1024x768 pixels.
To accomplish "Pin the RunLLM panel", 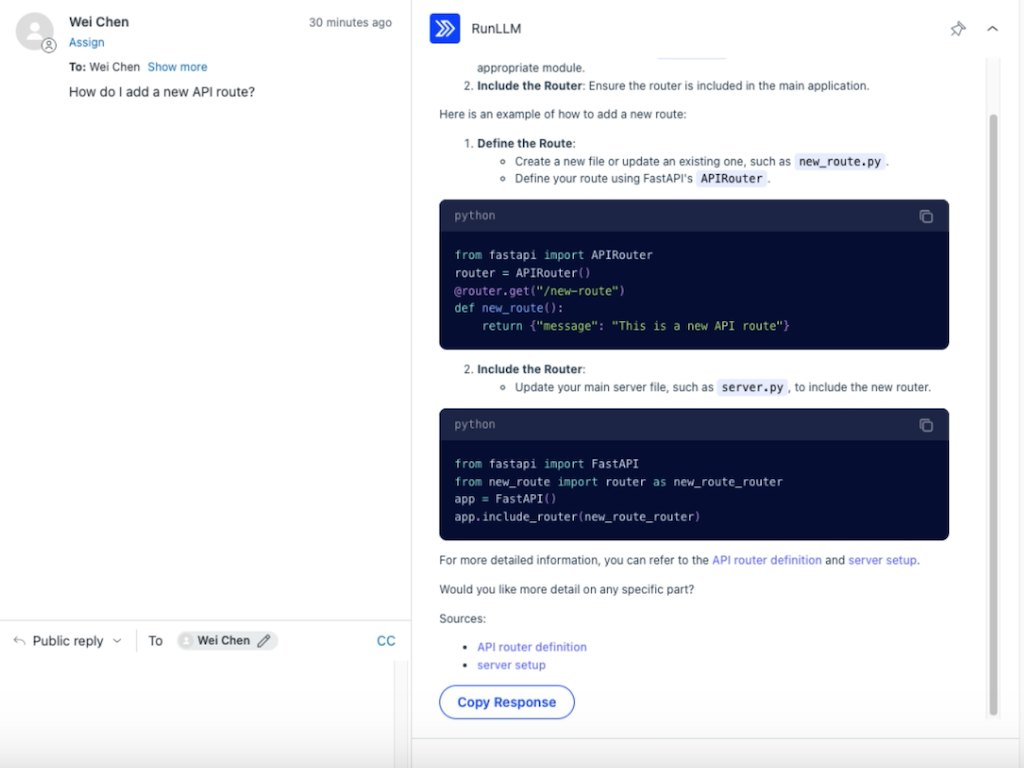I will (x=957, y=29).
